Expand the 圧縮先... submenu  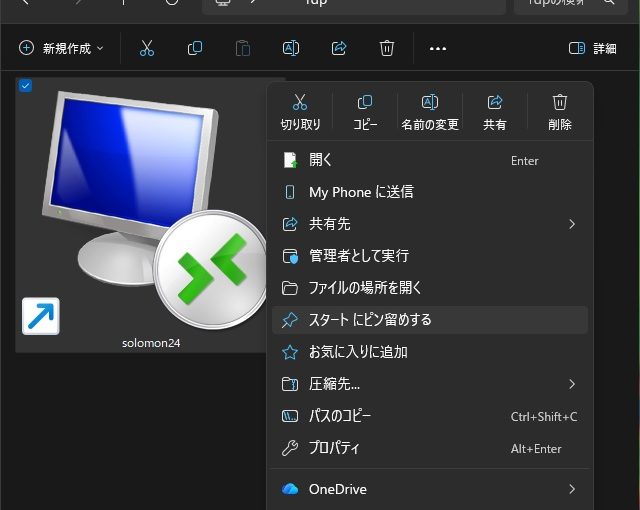[x=572, y=384]
